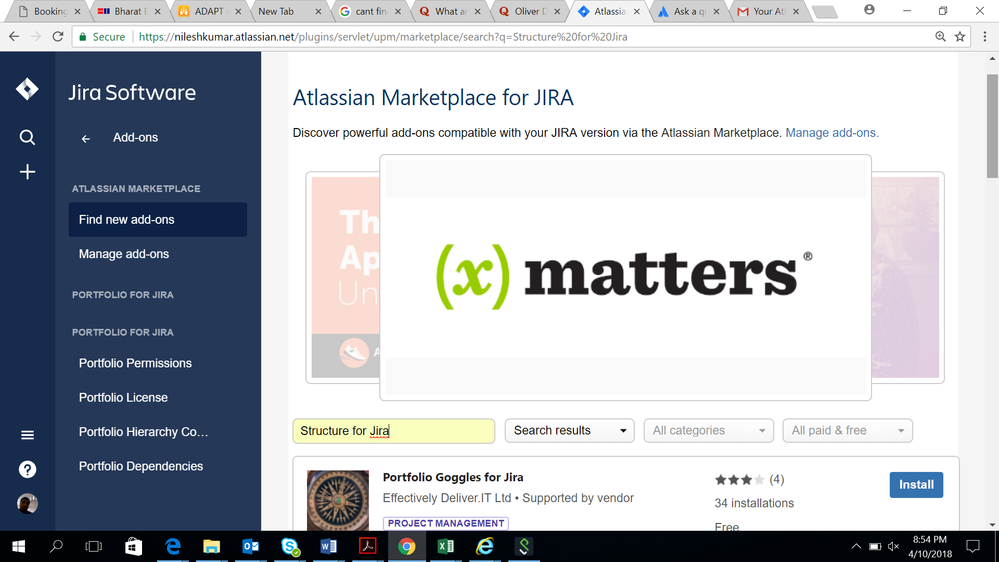999x562 pixels.
Task: Click the star rating for Portfolio Goggles
Action: (x=739, y=480)
